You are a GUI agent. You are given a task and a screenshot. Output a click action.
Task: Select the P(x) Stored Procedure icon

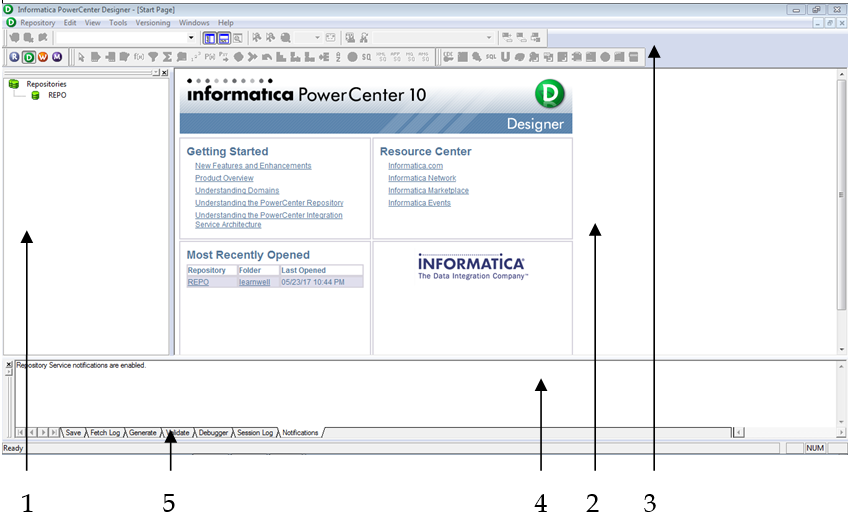[x=210, y=57]
